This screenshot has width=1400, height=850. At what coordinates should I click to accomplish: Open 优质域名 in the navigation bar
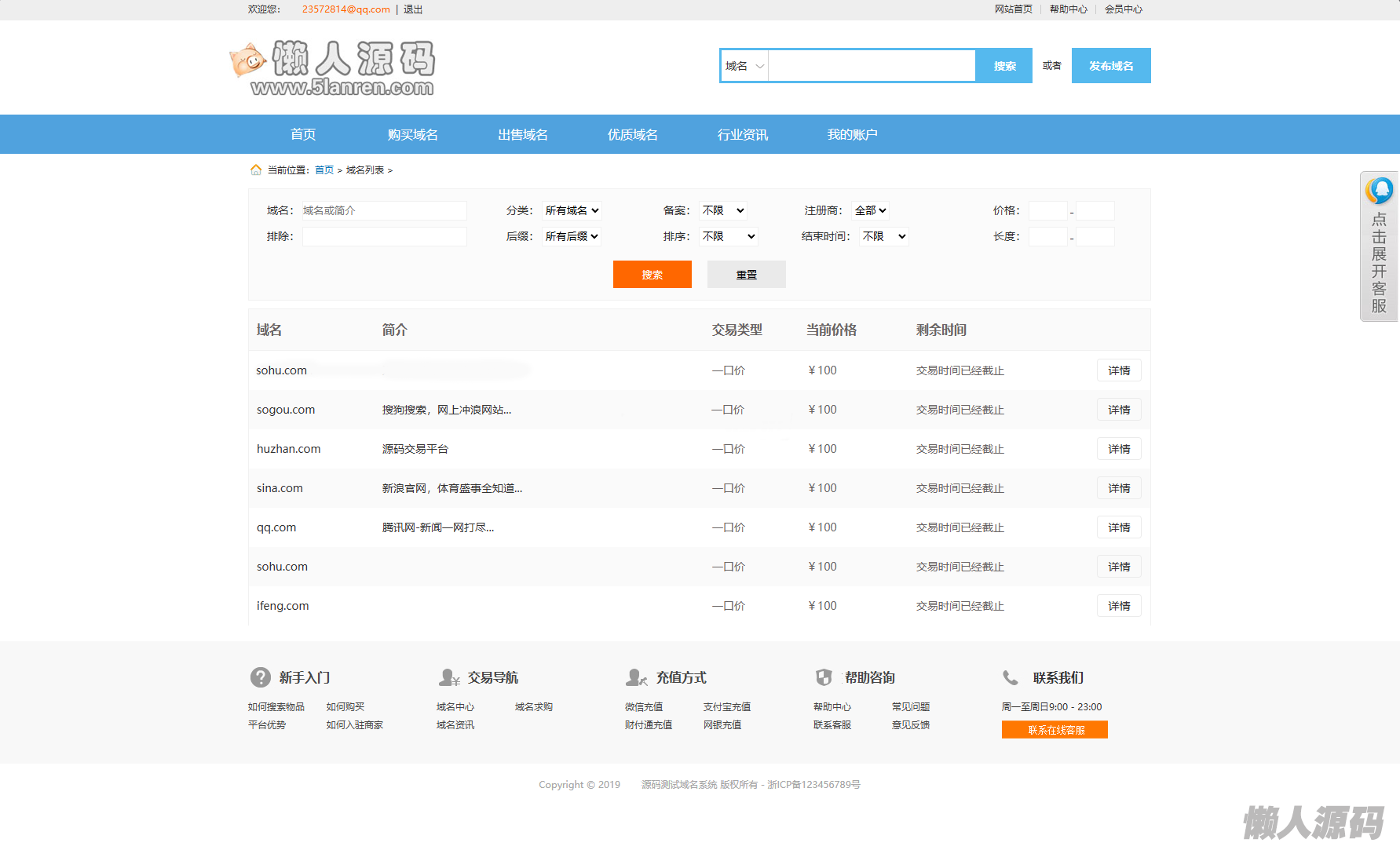(x=633, y=135)
